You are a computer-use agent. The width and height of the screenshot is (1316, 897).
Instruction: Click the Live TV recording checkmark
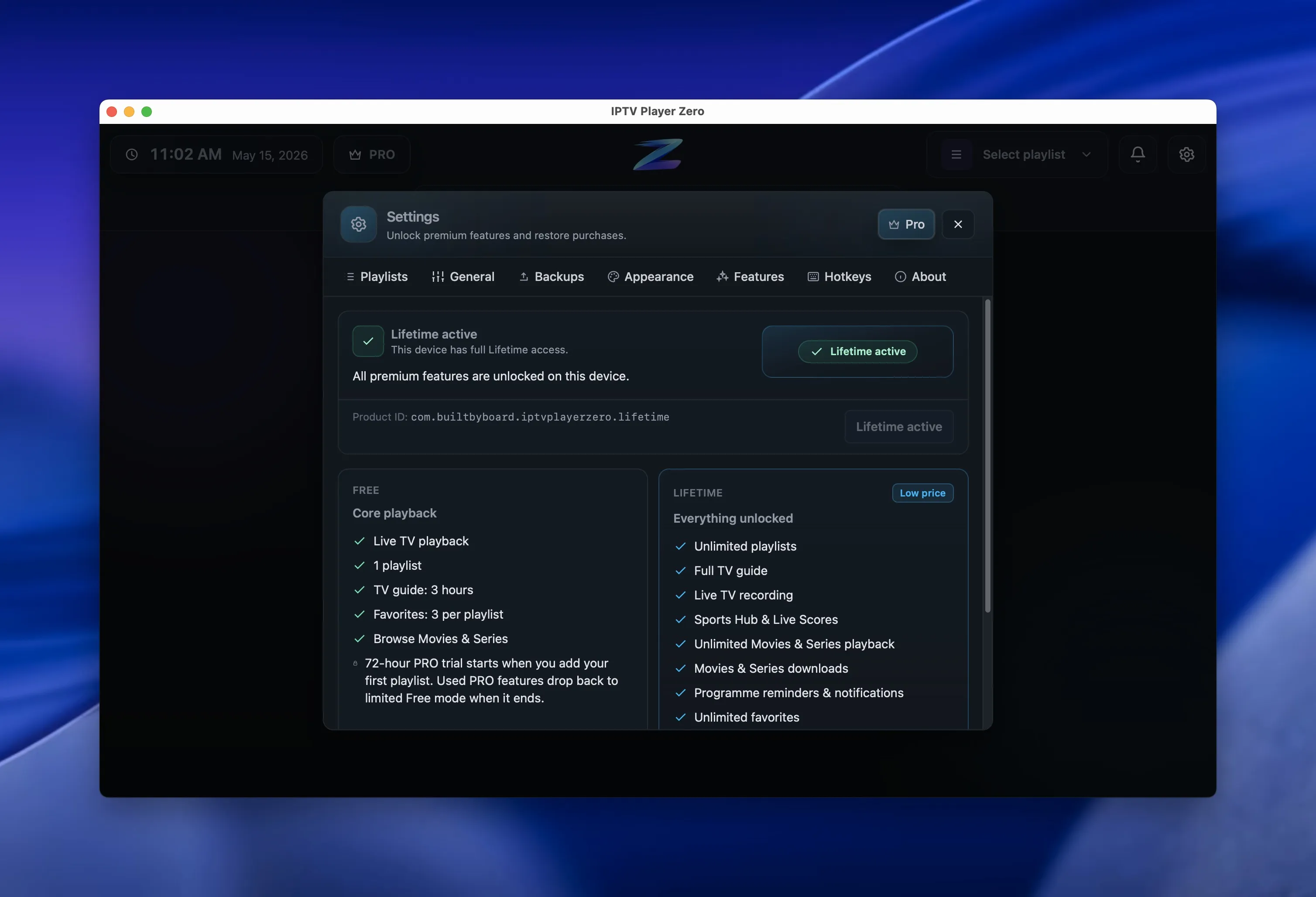pos(681,595)
